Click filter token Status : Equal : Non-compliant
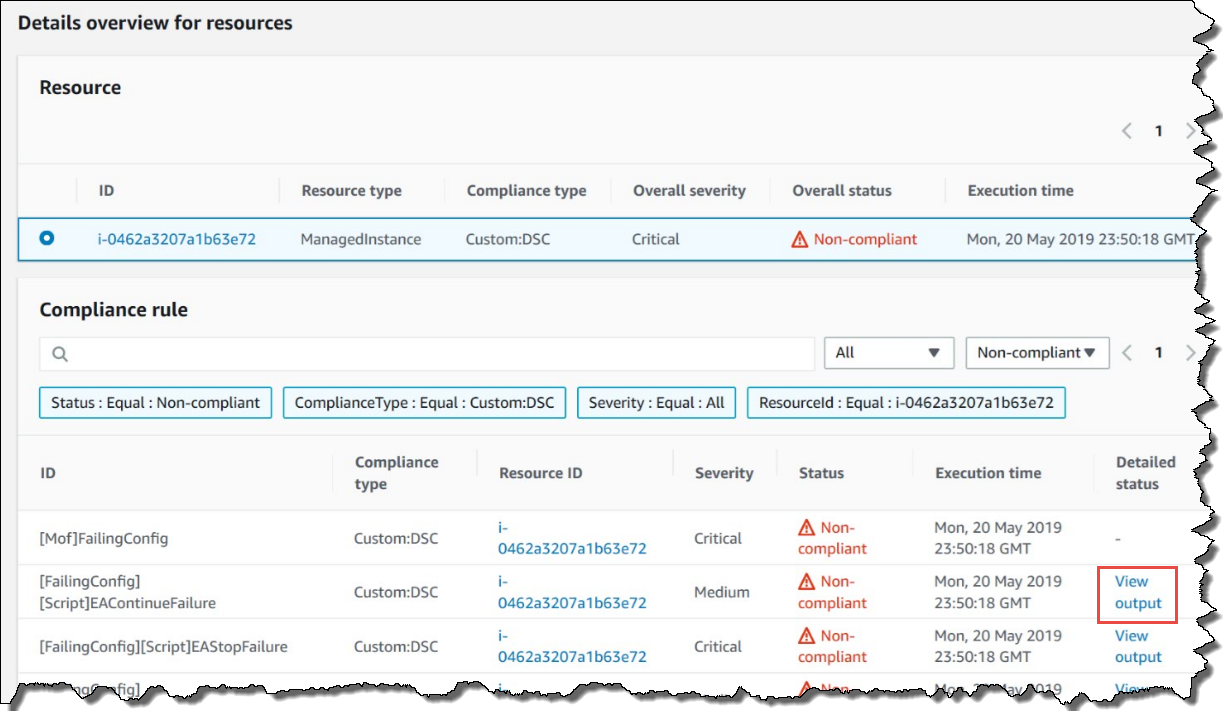This screenshot has height=711, width=1223. (154, 403)
